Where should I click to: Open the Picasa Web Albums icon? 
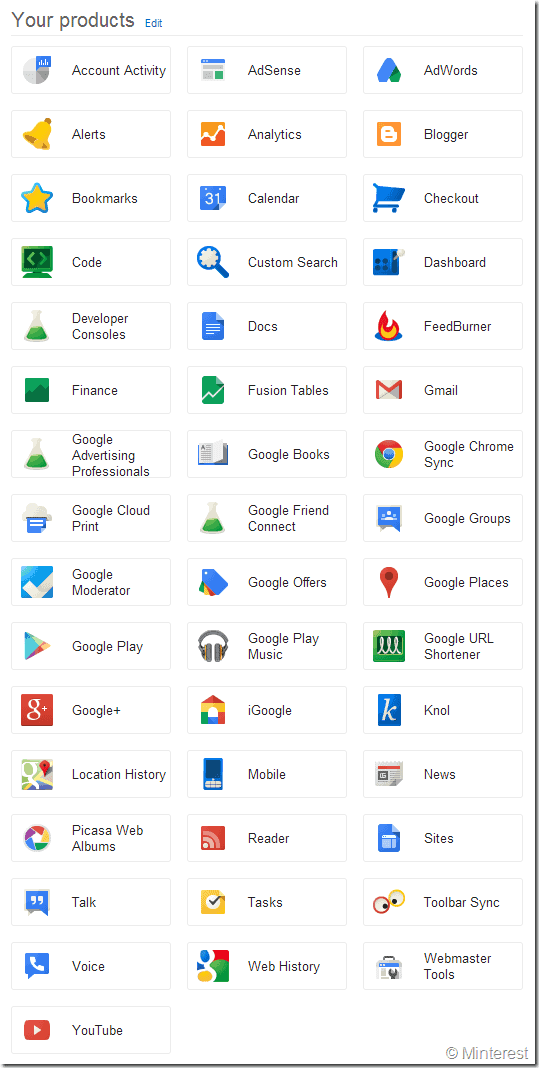click(37, 838)
